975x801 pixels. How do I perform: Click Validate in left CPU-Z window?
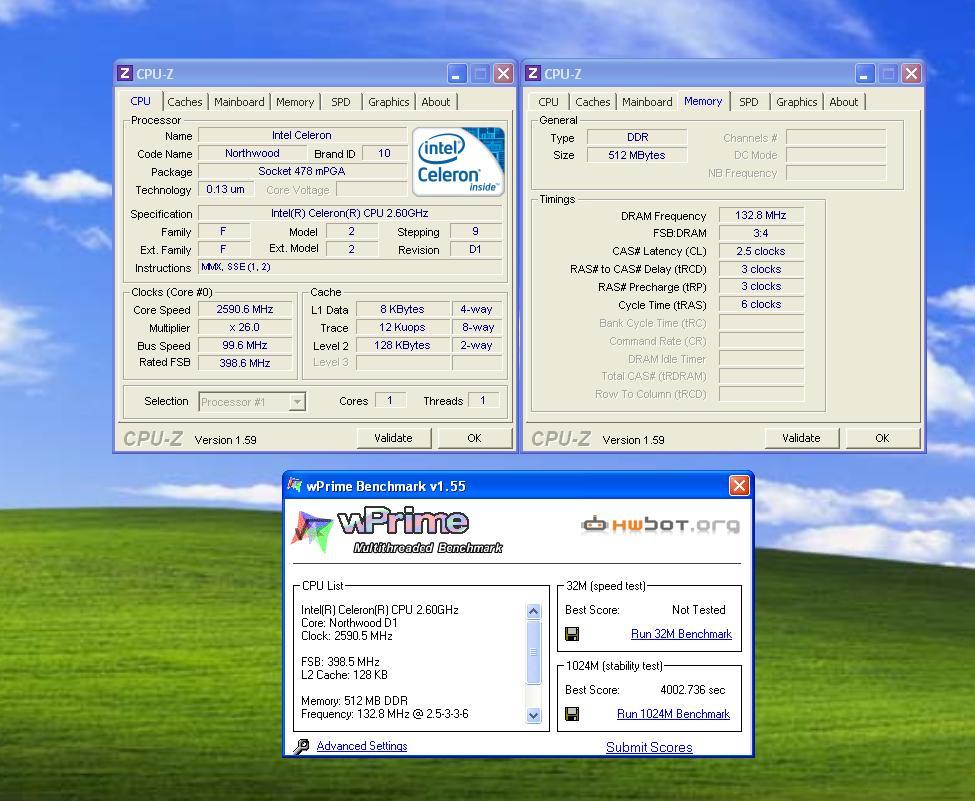[x=394, y=438]
